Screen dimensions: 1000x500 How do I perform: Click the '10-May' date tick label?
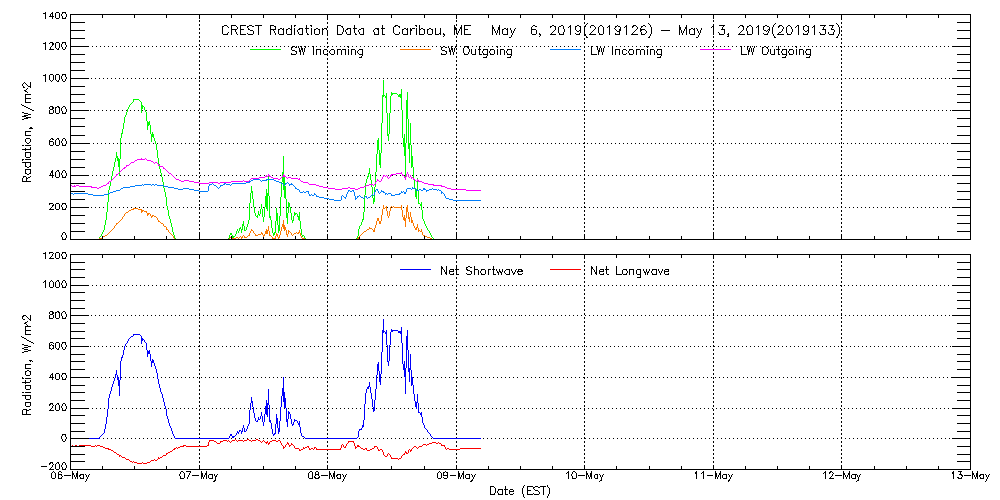pyautogui.click(x=585, y=476)
